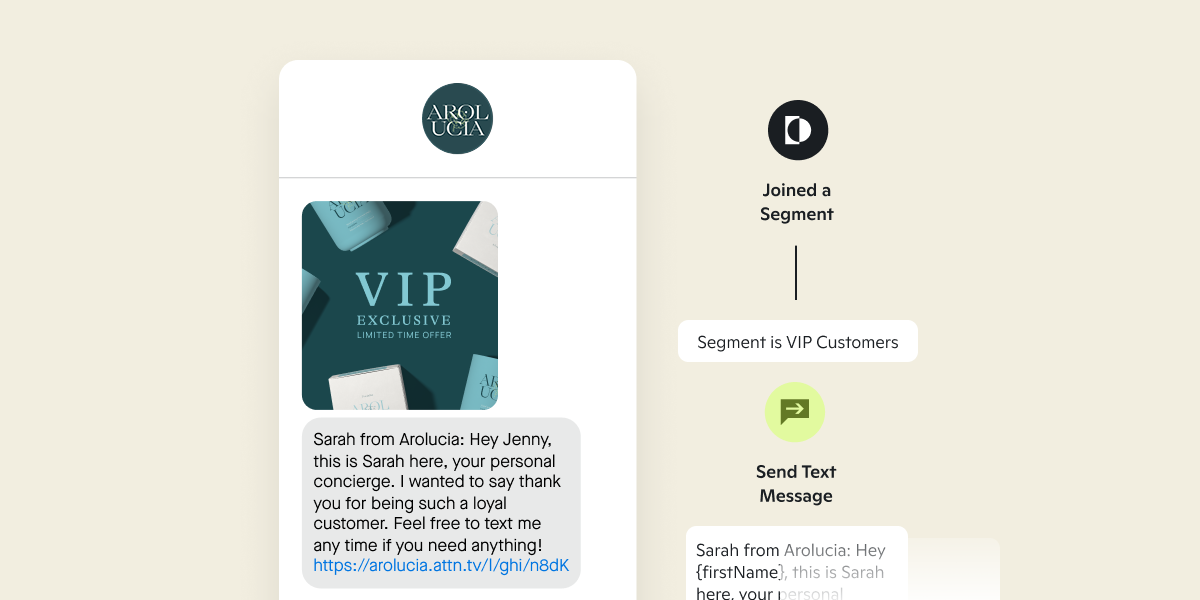The image size is (1200, 600).
Task: Click the teal product box at image top-left
Action: coord(358,226)
